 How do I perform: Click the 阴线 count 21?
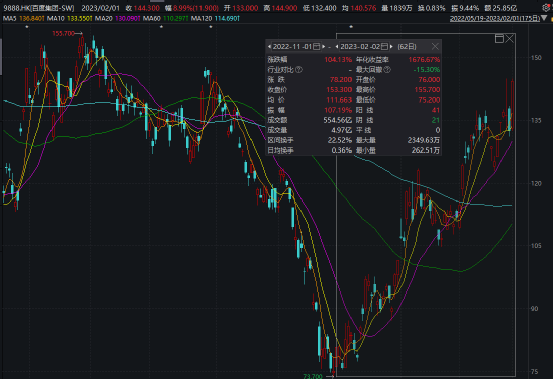coord(436,120)
